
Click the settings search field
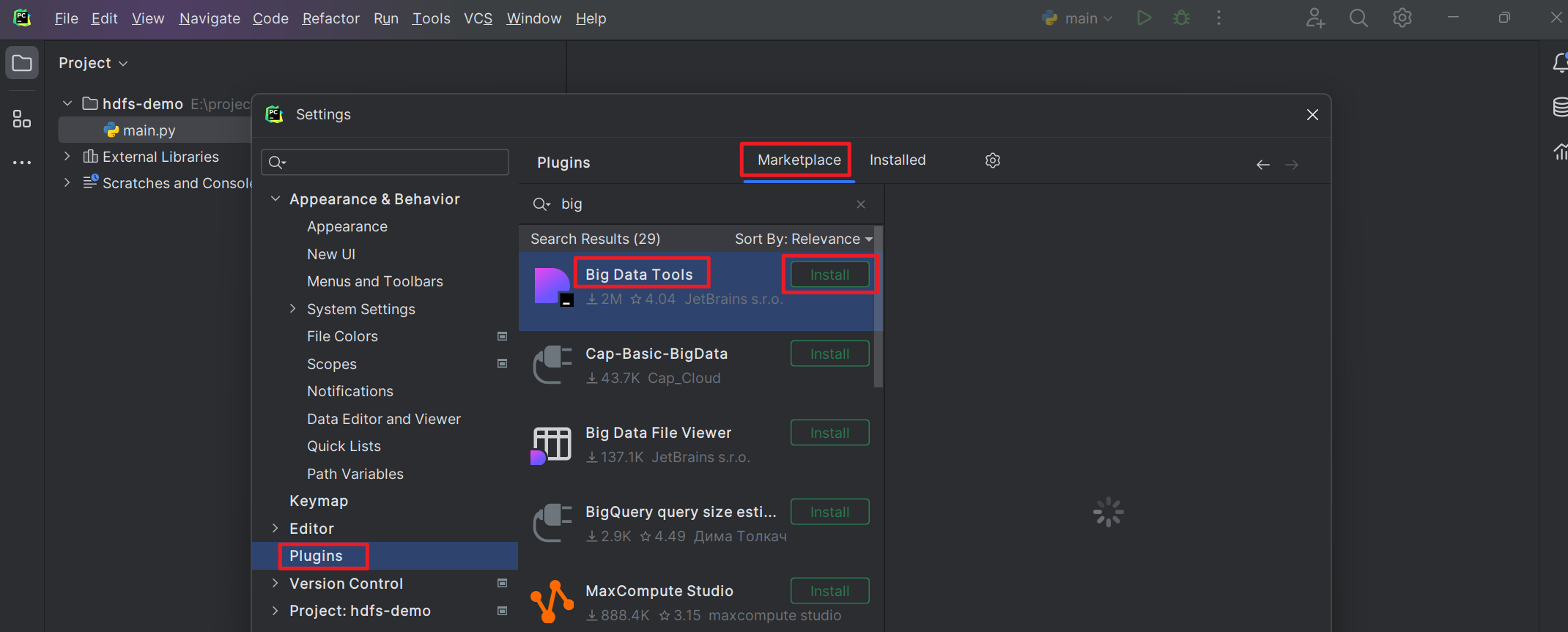point(385,162)
